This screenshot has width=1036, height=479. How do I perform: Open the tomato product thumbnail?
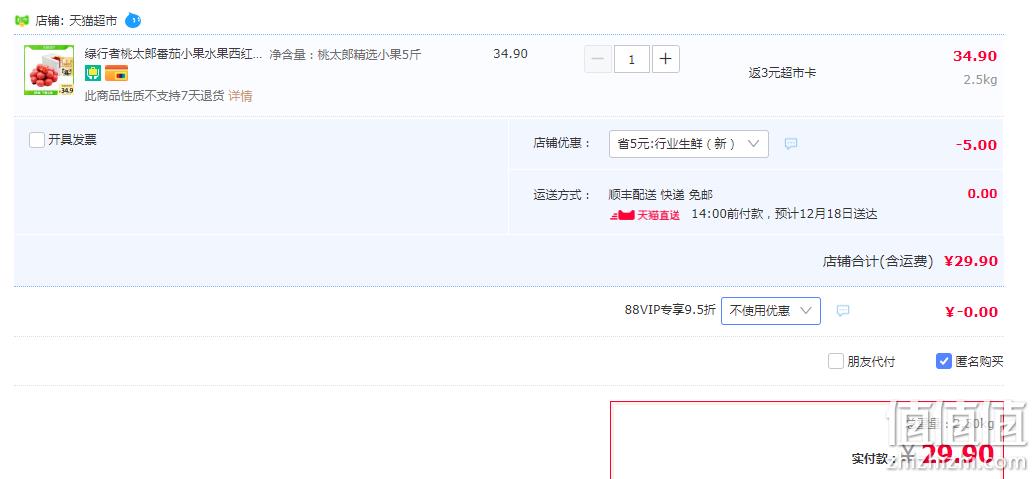[x=49, y=70]
